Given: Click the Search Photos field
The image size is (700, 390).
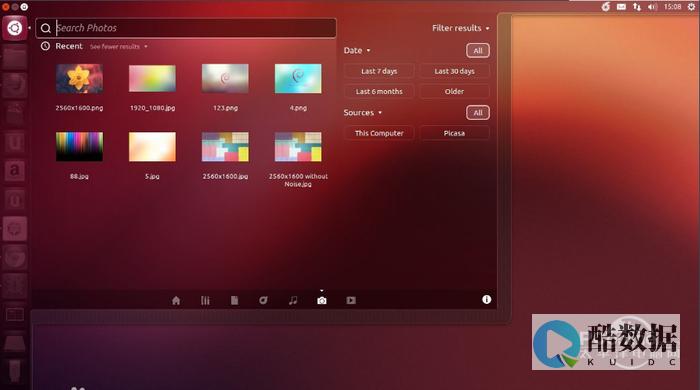Looking at the screenshot, I should (186, 28).
